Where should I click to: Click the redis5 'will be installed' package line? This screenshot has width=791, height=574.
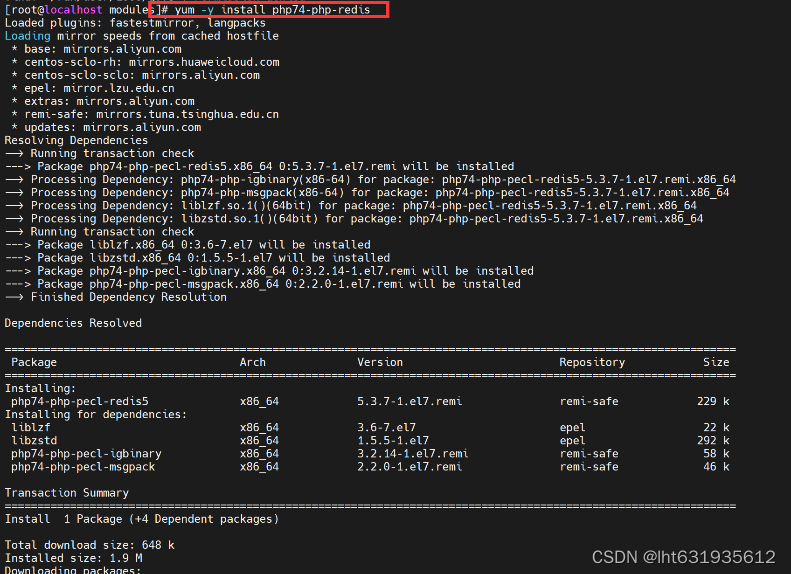(260, 166)
